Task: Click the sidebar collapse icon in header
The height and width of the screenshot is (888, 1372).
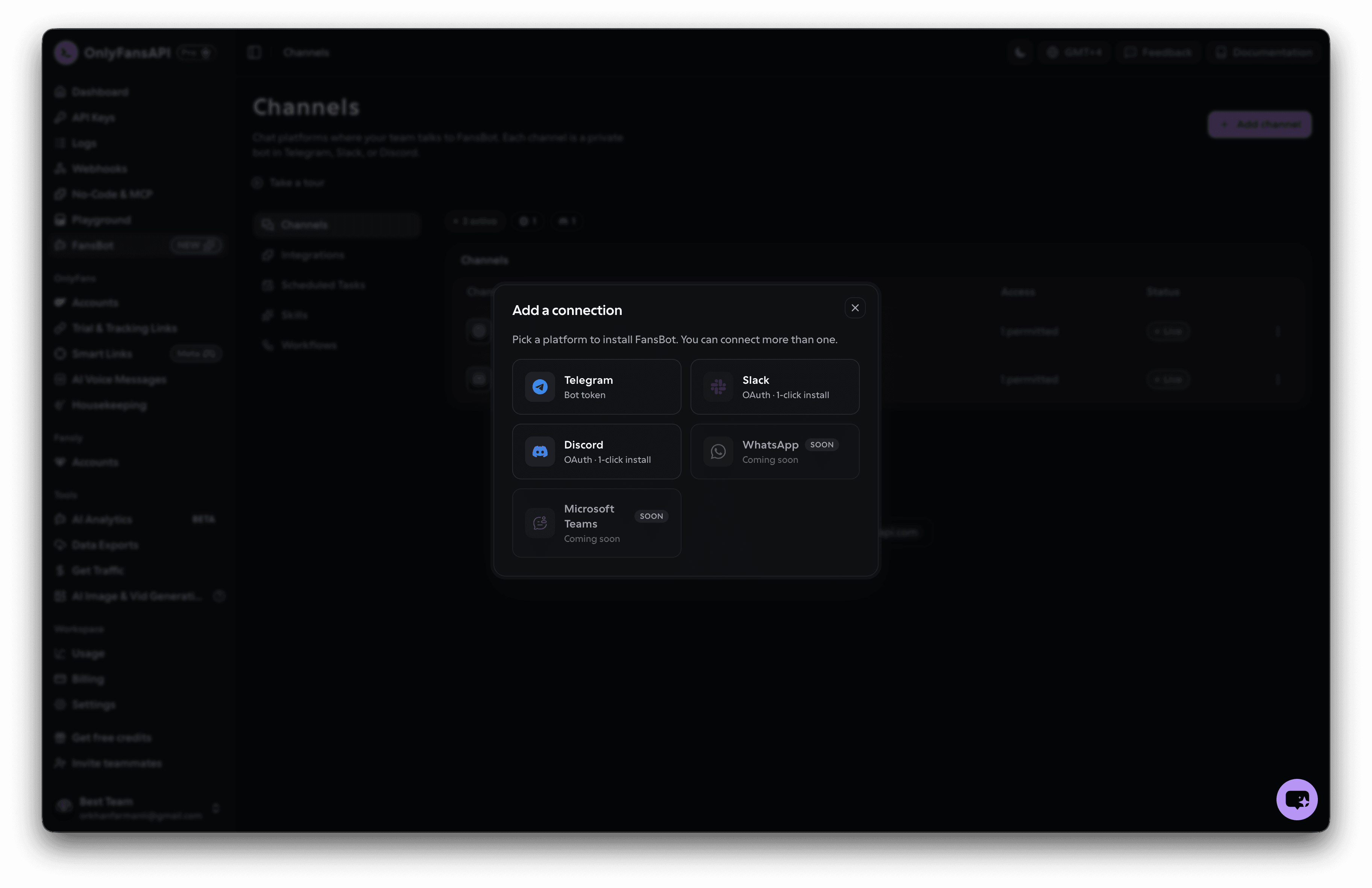Action: coord(254,52)
